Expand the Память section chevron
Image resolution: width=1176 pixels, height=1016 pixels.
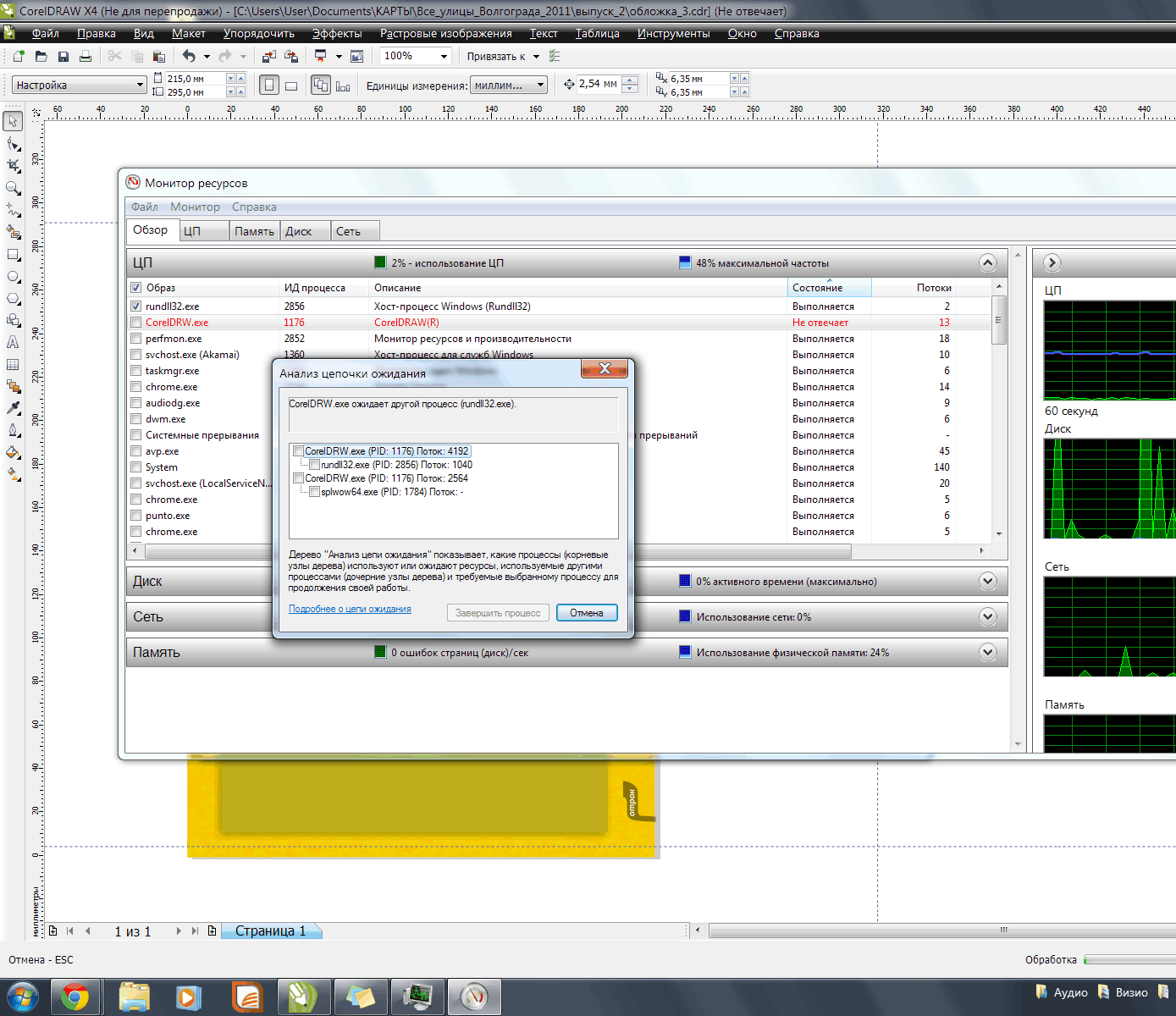coord(987,652)
